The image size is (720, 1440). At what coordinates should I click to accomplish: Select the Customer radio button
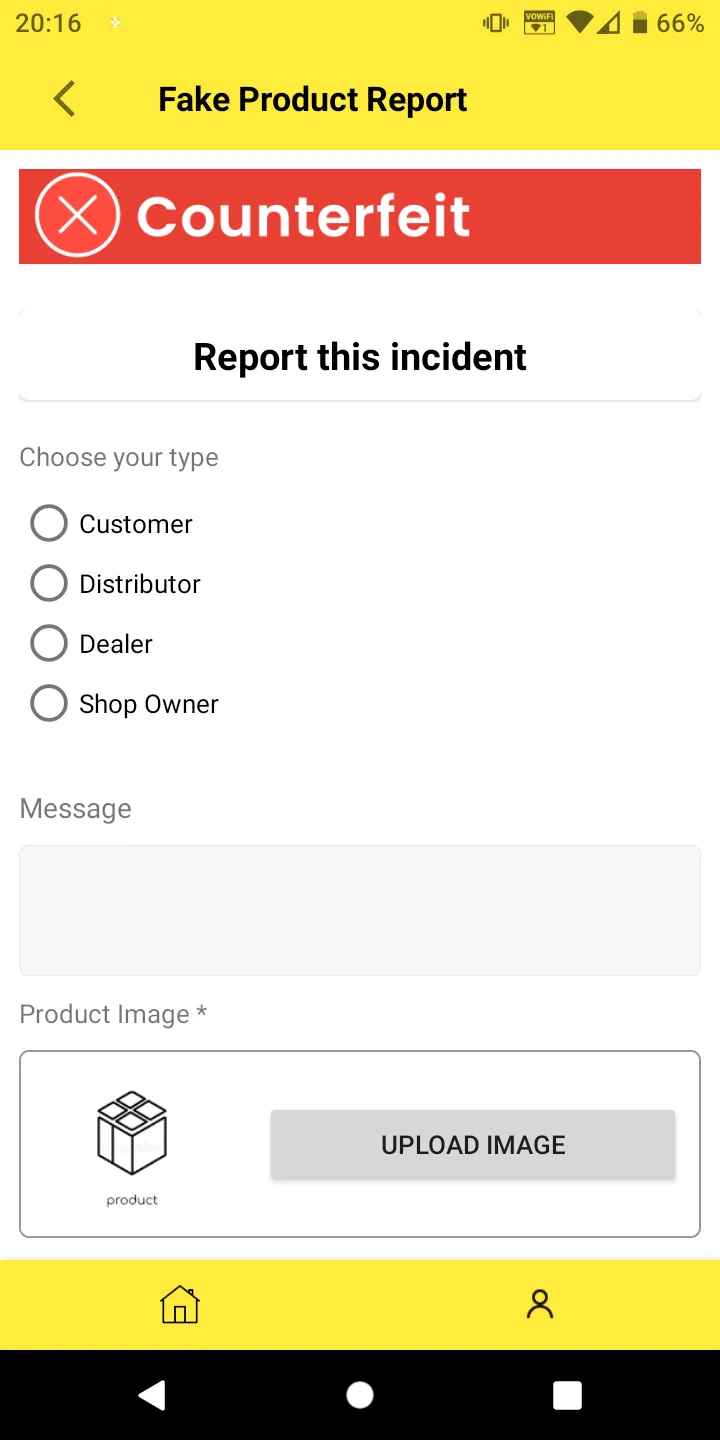(48, 523)
